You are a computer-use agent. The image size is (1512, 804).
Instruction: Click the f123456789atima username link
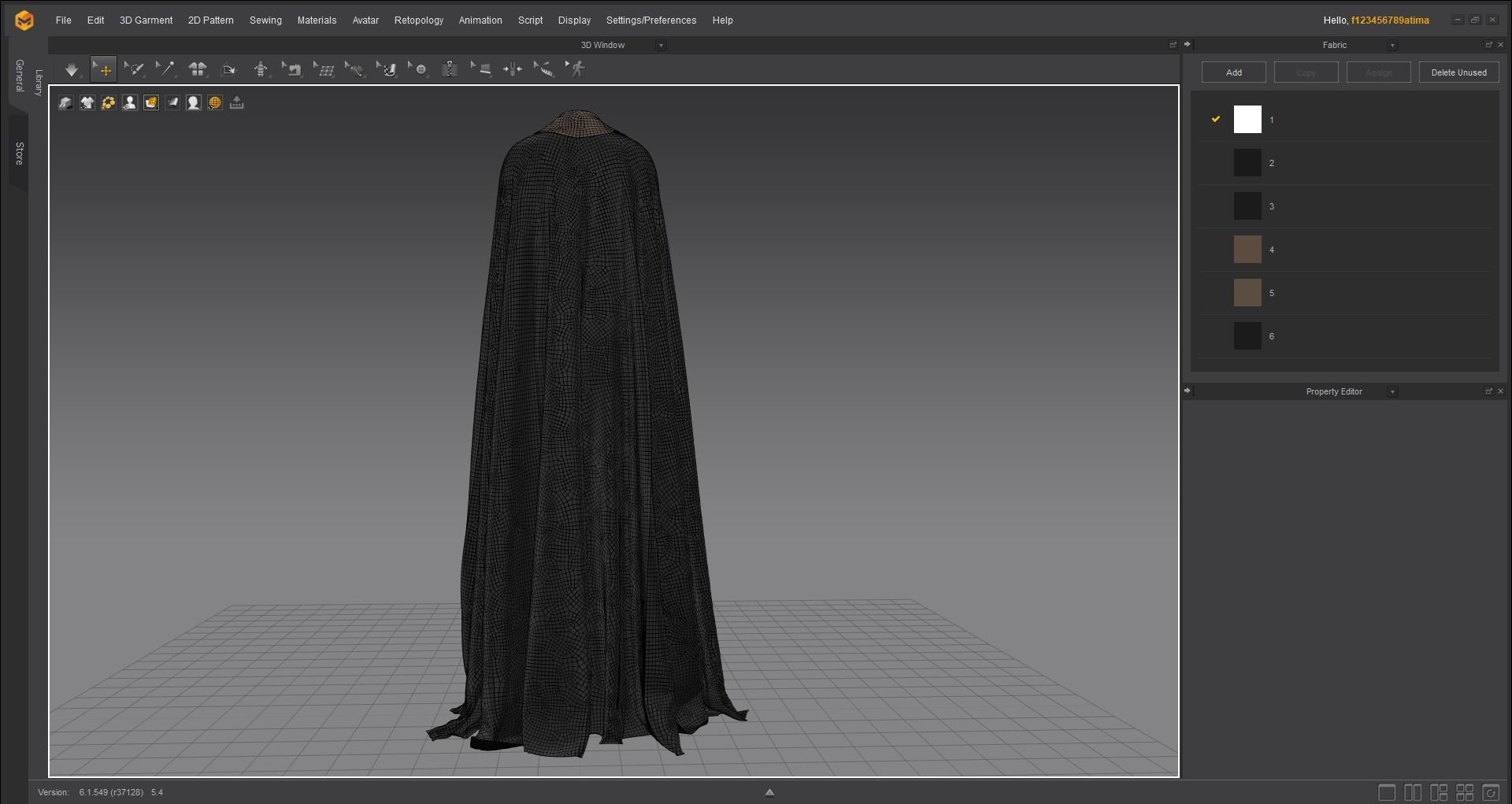(1390, 20)
